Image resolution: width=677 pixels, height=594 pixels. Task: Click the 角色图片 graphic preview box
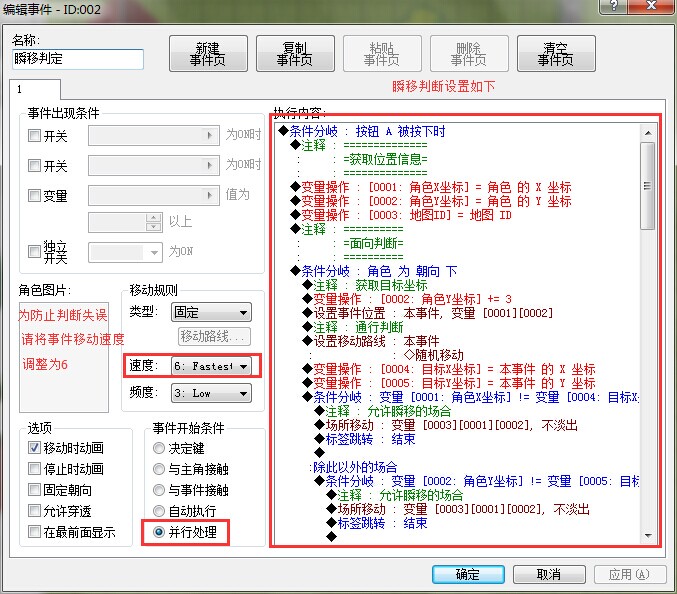(x=64, y=357)
